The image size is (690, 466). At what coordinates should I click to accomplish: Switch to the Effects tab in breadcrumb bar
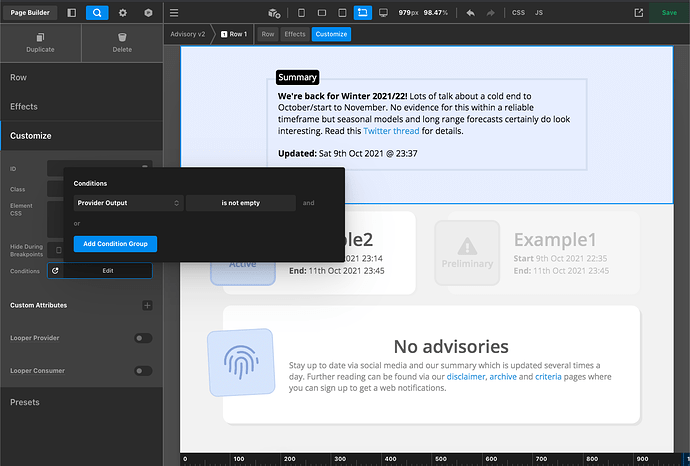295,34
